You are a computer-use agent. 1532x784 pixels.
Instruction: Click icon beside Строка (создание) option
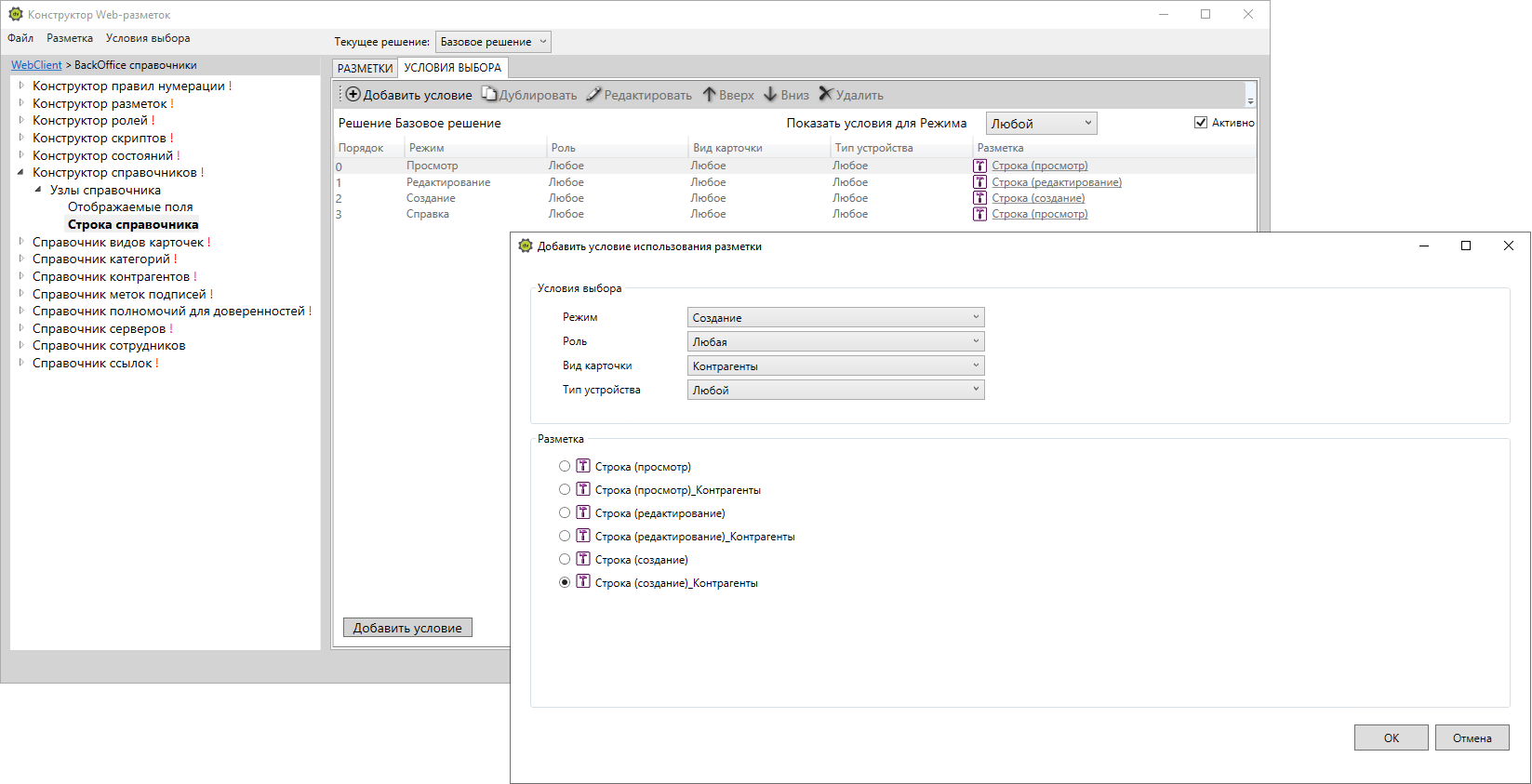tap(583, 559)
